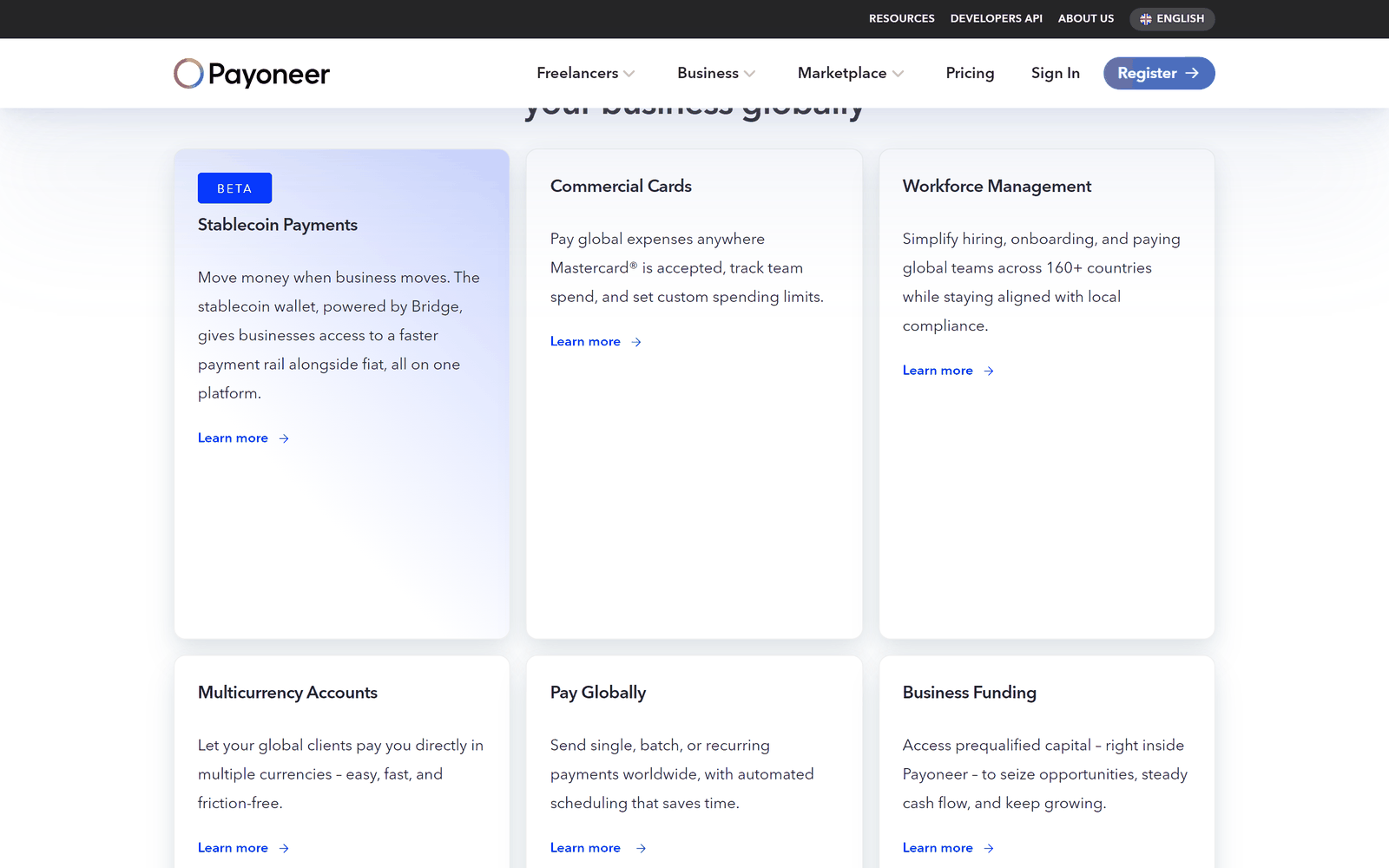Click the 'Send single, batch, or recurring' description
Image resolution: width=1389 pixels, height=868 pixels.
click(682, 774)
